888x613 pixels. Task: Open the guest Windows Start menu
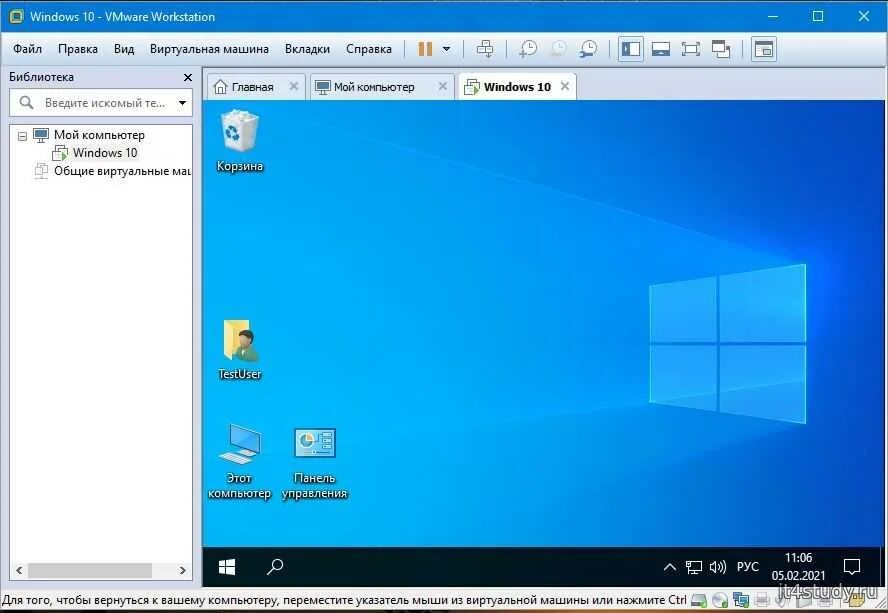(x=227, y=567)
